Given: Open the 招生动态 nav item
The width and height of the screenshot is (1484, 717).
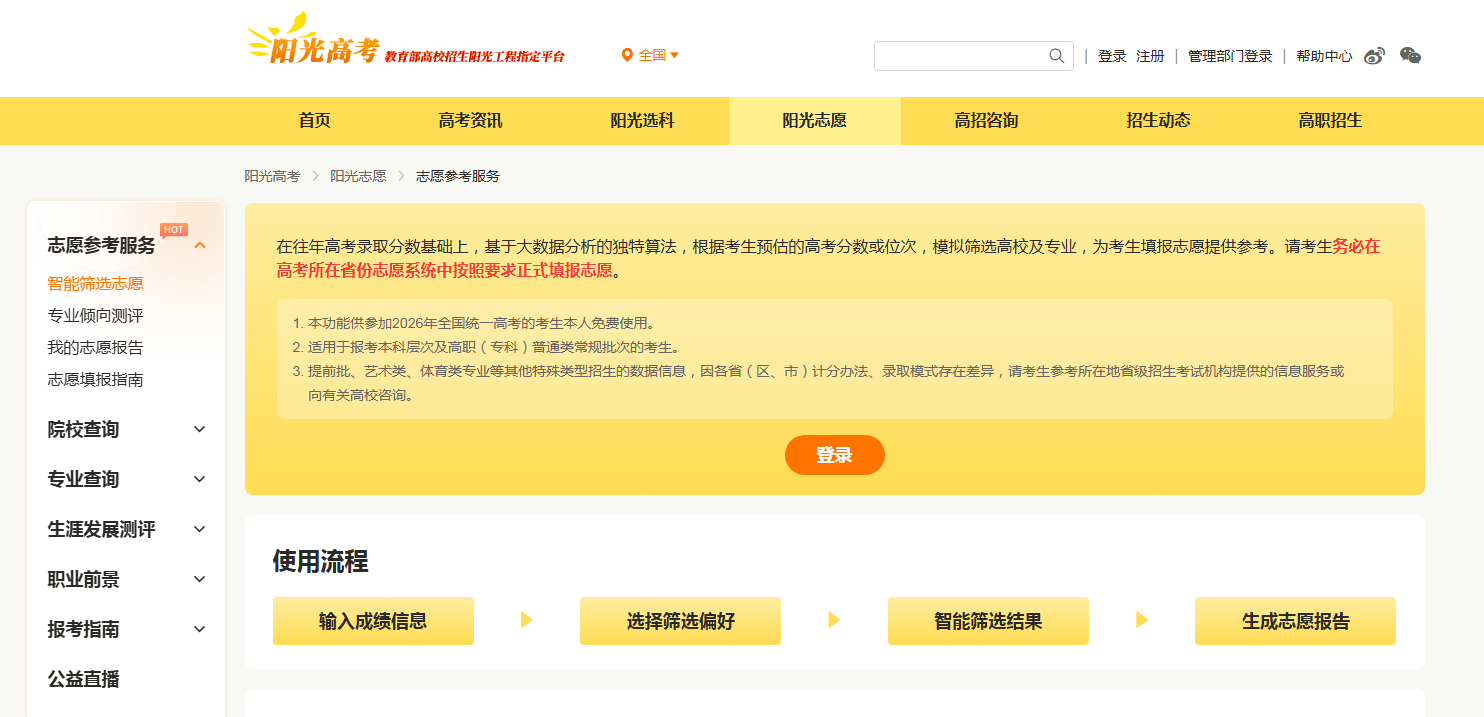Looking at the screenshot, I should coord(1158,121).
